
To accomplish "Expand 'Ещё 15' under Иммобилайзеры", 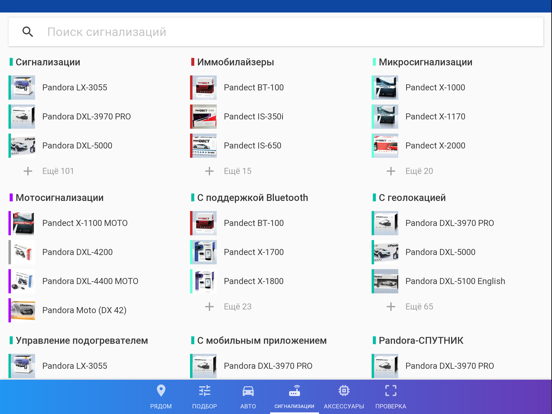I will point(228,171).
